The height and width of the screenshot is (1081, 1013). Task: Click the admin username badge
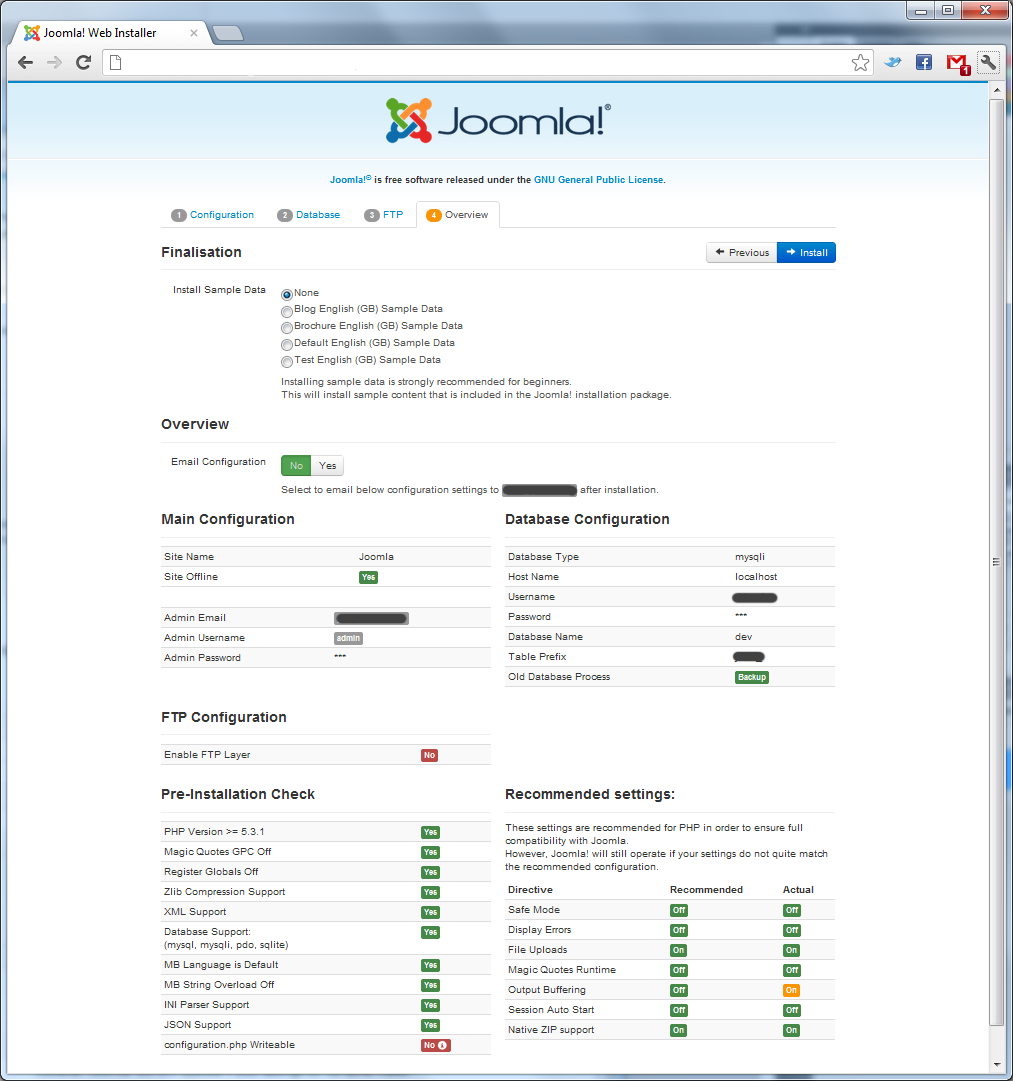tap(348, 638)
